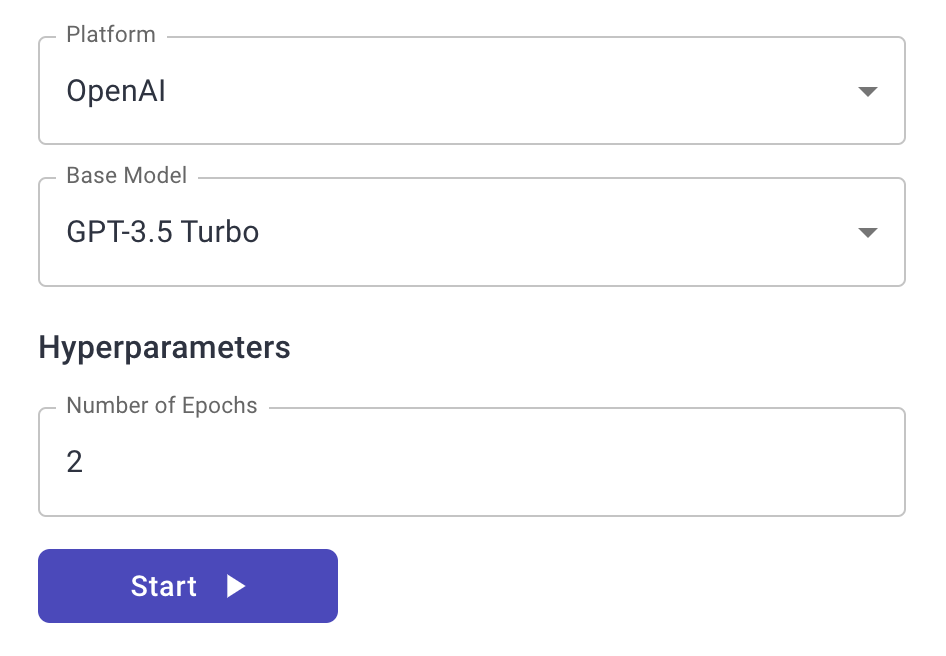Click the epochs value 2

click(x=75, y=462)
